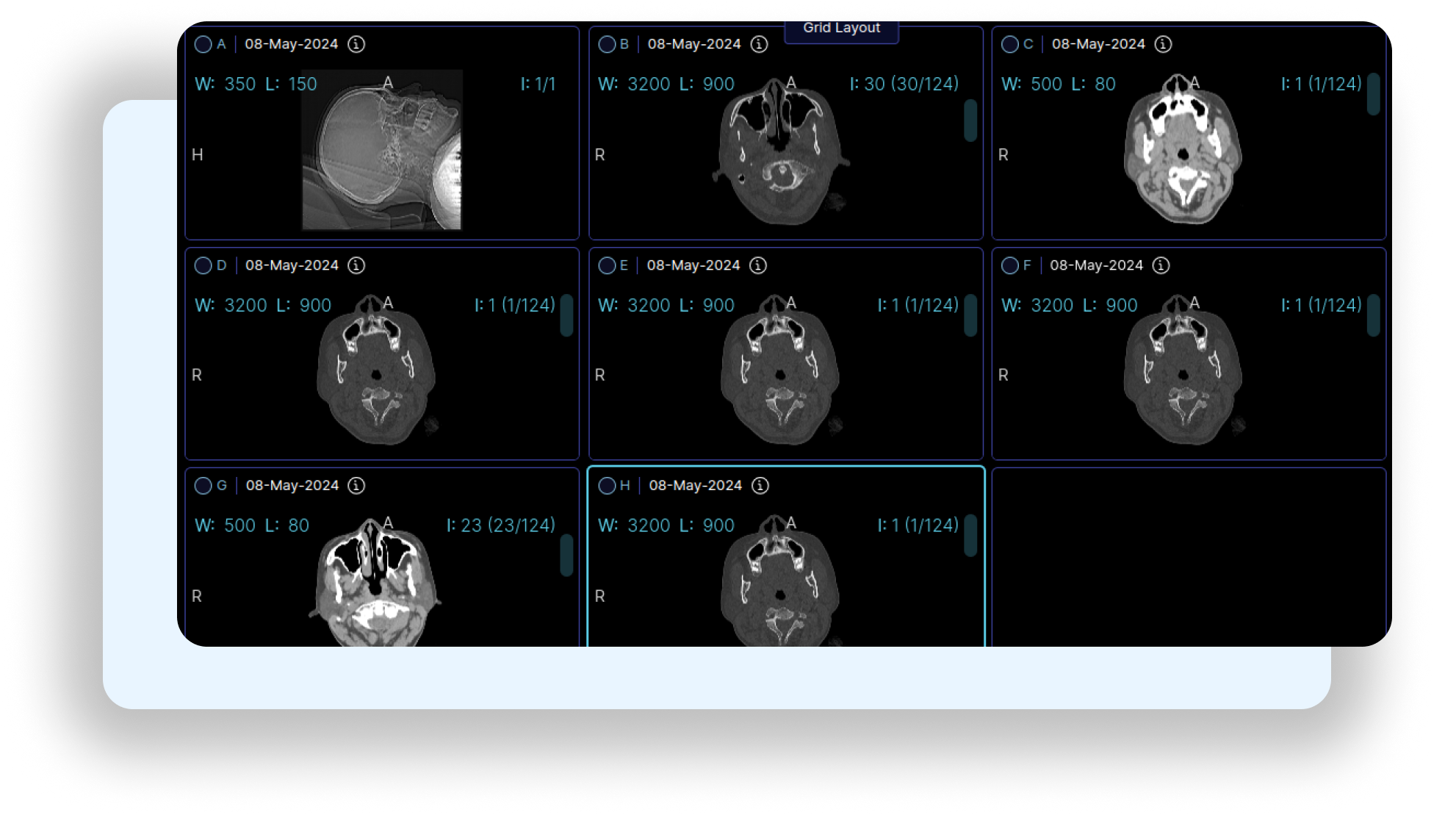
Task: Select the skull scout image in viewport A
Action: click(x=381, y=151)
